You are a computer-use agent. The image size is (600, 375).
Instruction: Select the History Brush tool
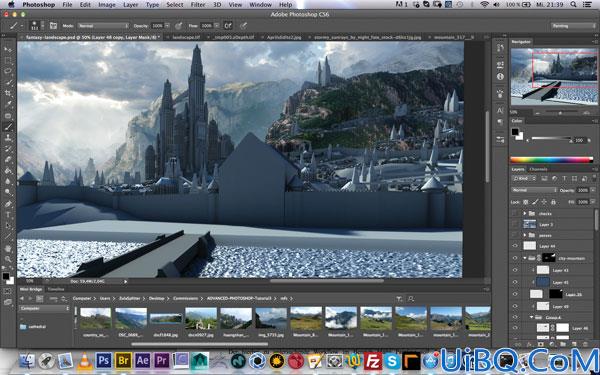click(x=8, y=148)
